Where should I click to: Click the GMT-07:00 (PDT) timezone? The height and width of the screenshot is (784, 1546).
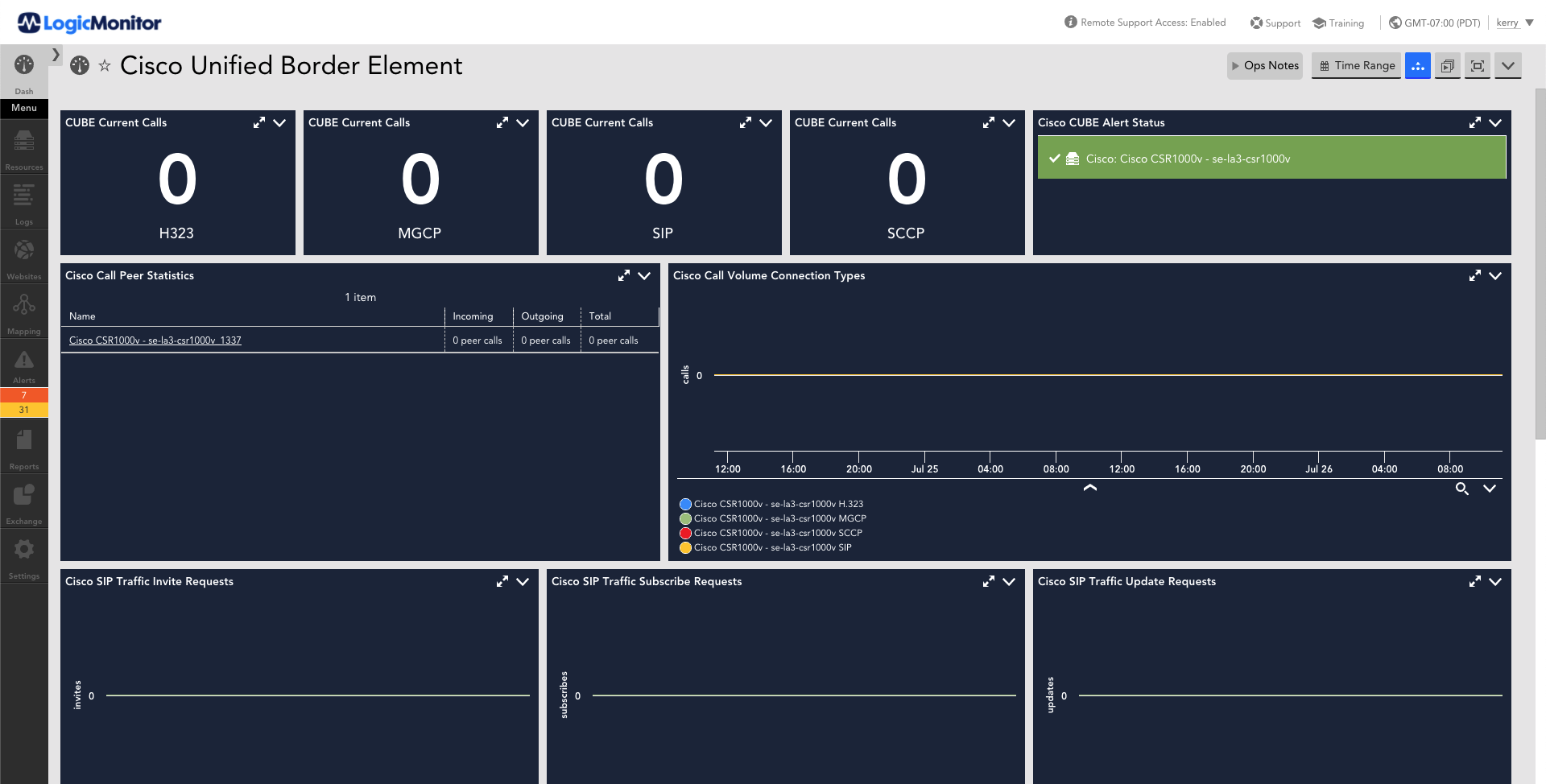pyautogui.click(x=1435, y=23)
